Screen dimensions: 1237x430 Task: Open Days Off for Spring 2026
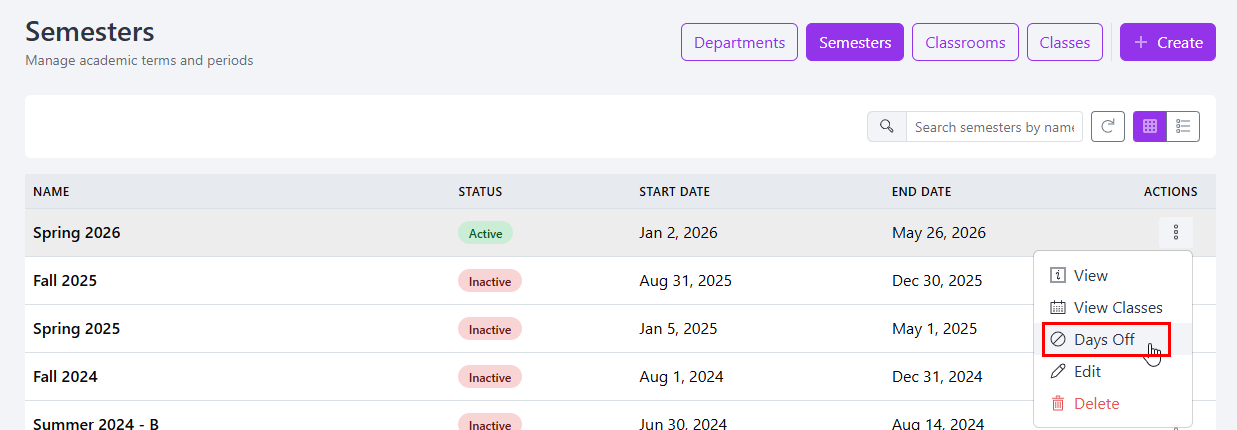point(1104,339)
